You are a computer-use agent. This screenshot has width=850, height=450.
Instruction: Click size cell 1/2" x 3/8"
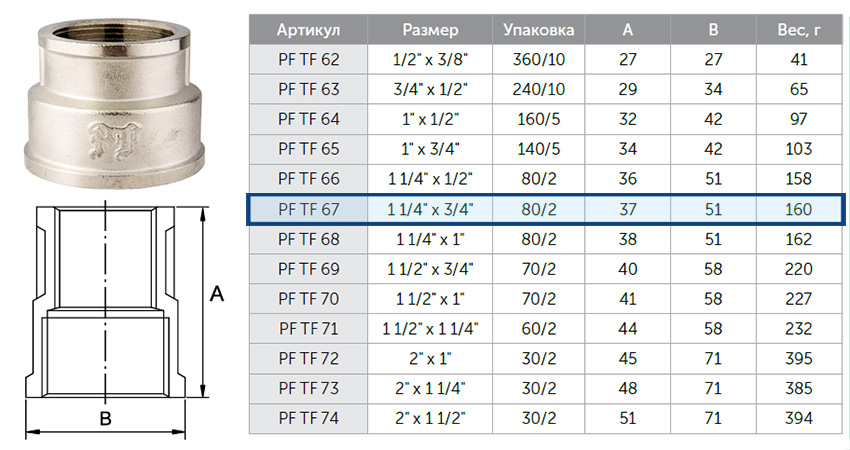430,59
